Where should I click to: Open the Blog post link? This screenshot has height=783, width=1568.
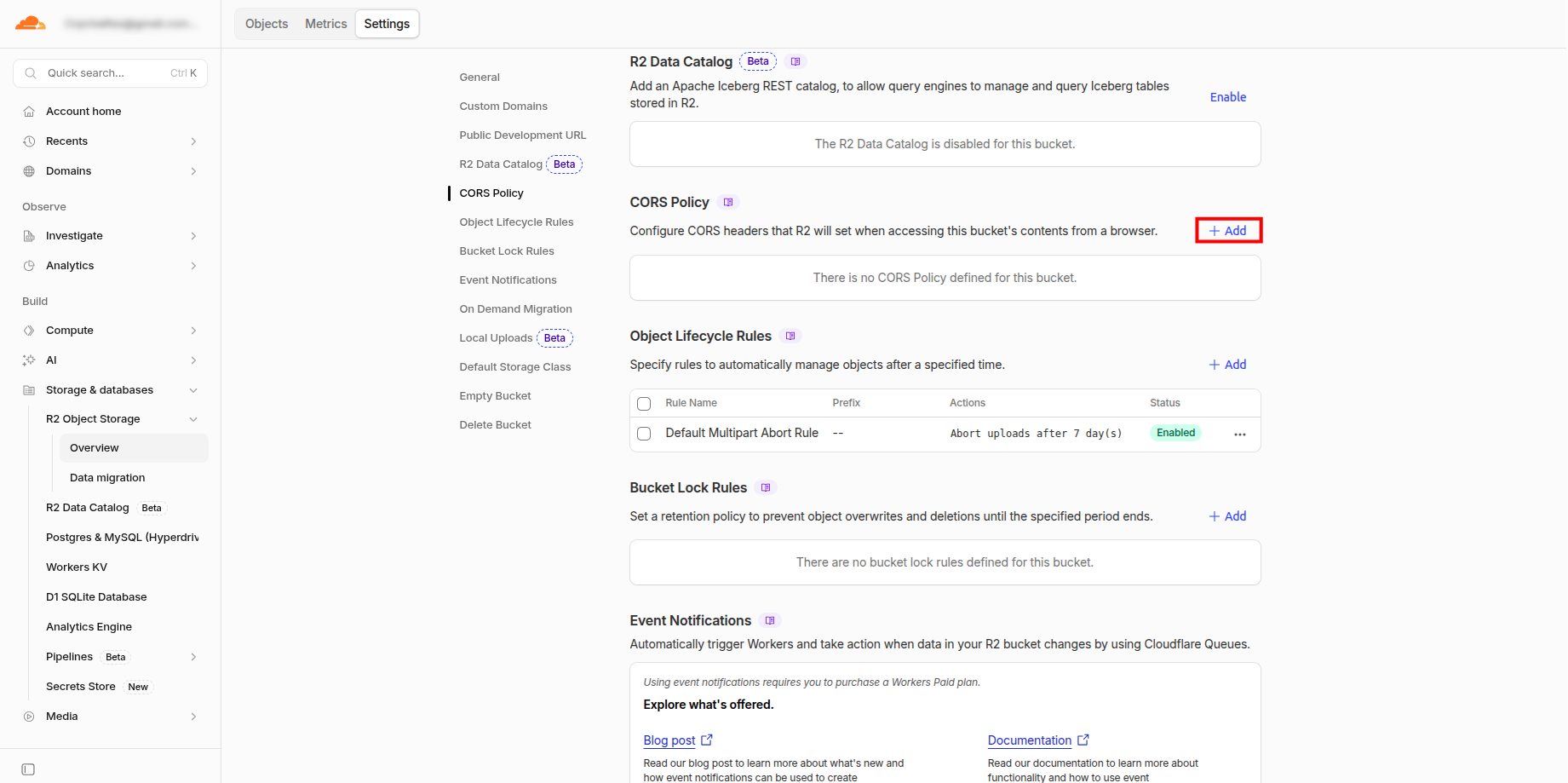point(669,740)
